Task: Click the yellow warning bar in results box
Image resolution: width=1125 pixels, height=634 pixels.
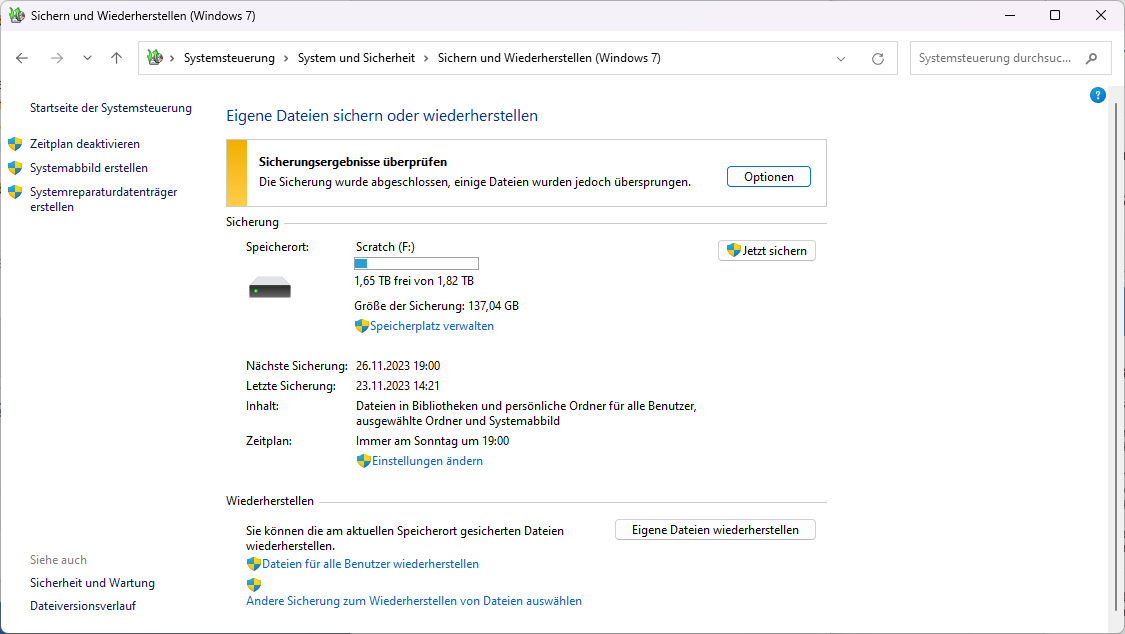Action: pos(237,173)
